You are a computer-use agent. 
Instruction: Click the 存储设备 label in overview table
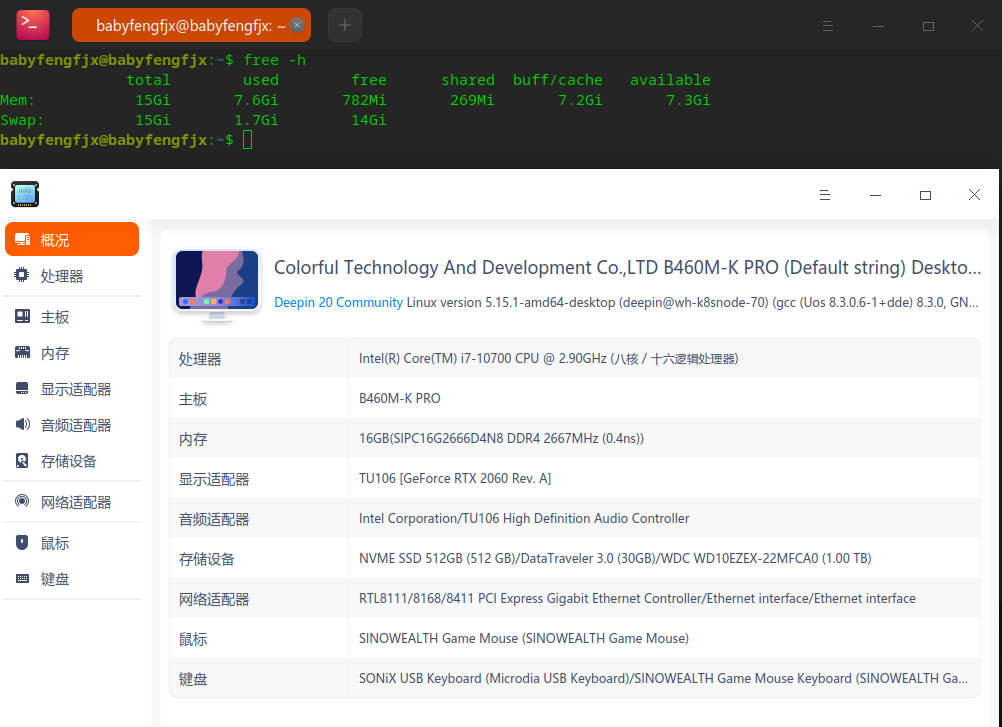tap(207, 559)
